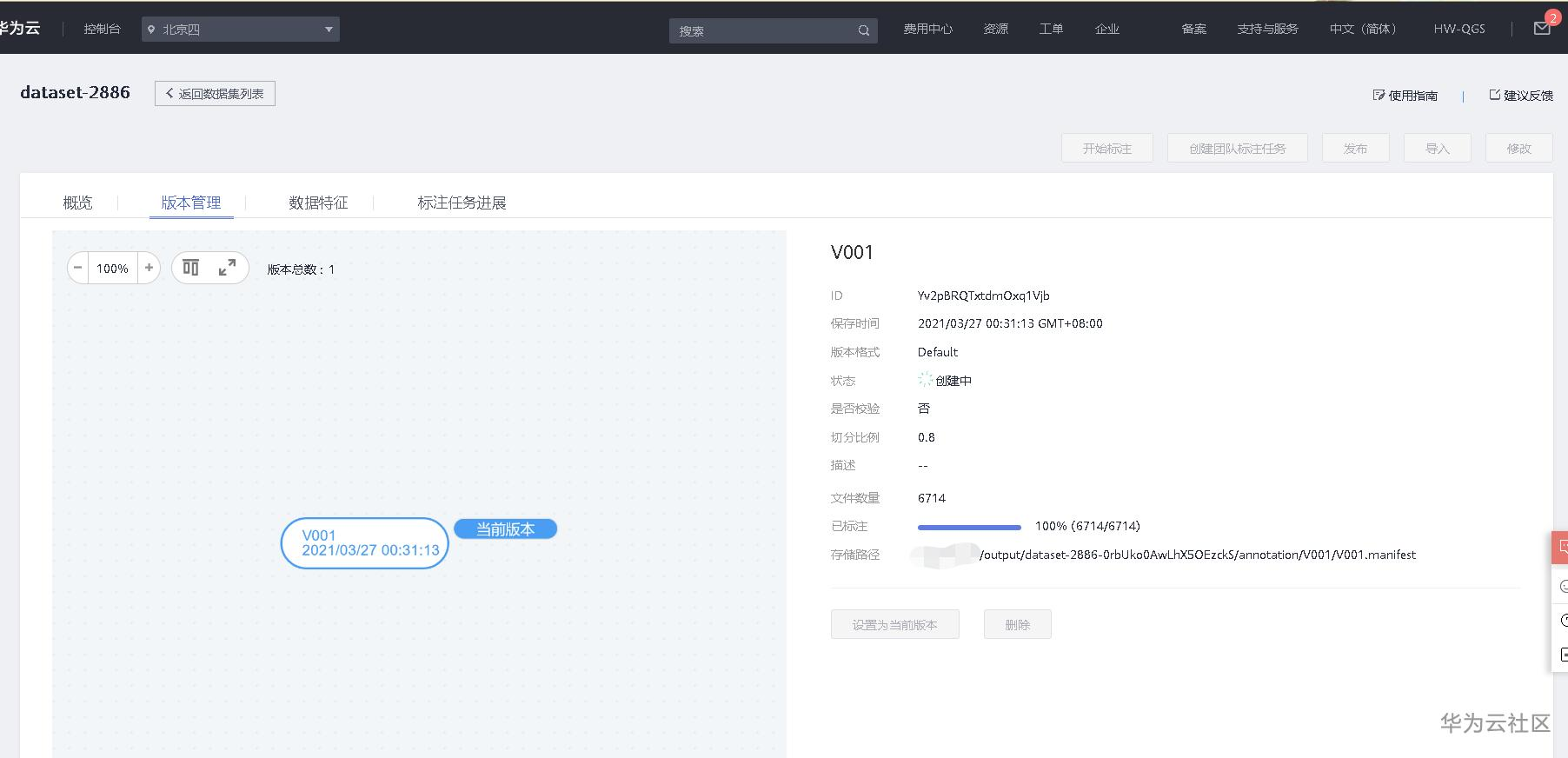The image size is (1568, 758).
Task: Click the bottom document side icon
Action: [x=1563, y=654]
